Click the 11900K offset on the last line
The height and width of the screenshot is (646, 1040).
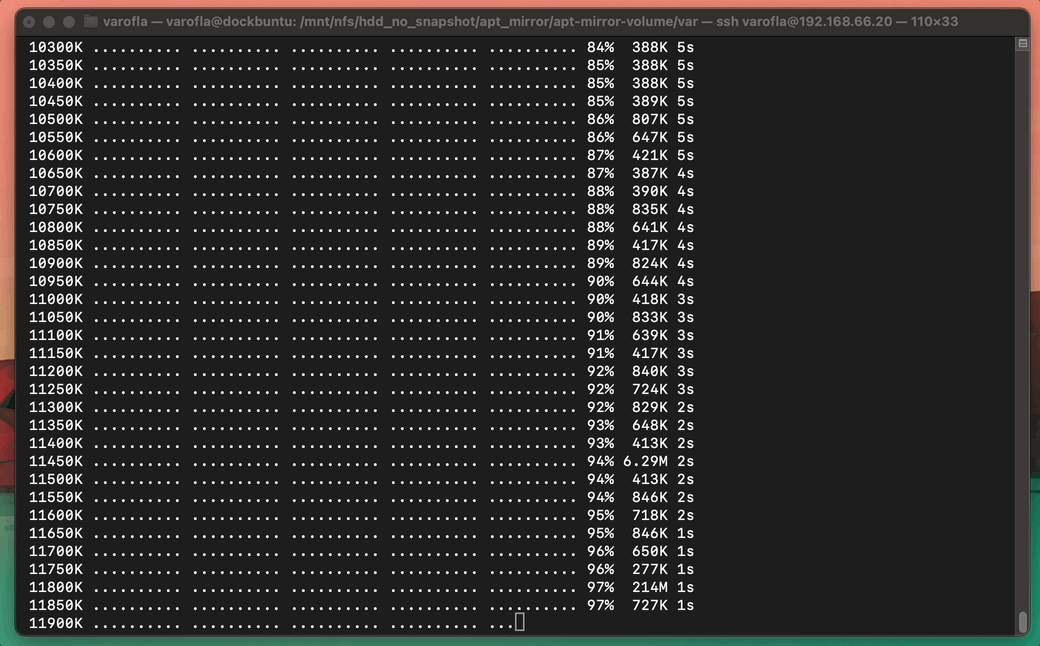click(56, 623)
